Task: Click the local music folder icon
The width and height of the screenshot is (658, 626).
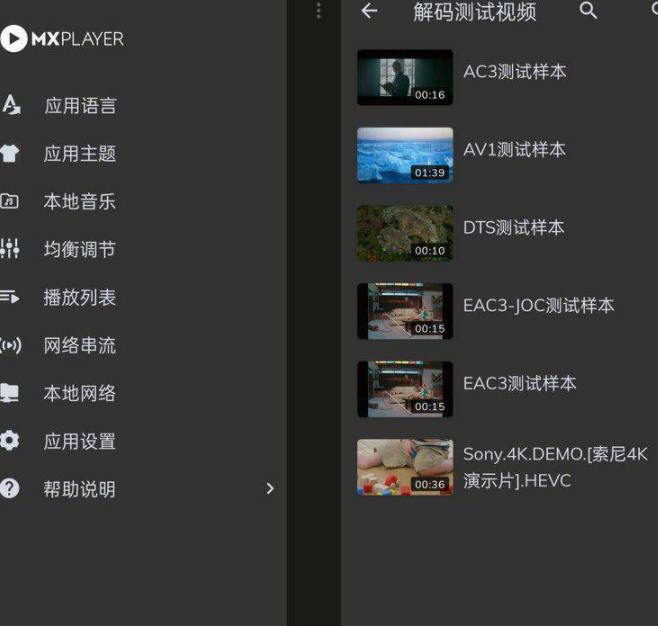Action: pyautogui.click(x=9, y=201)
